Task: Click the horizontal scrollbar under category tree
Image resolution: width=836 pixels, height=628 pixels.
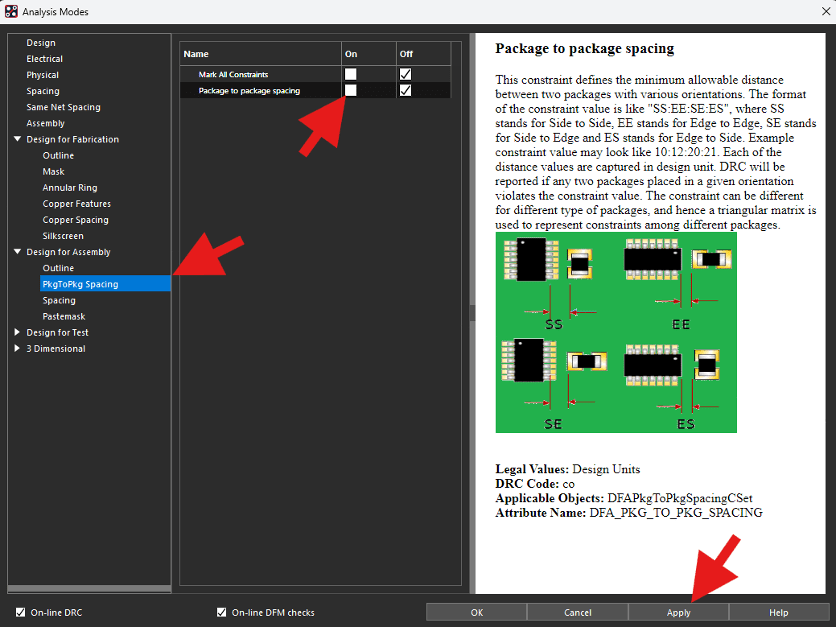Action: pyautogui.click(x=89, y=589)
